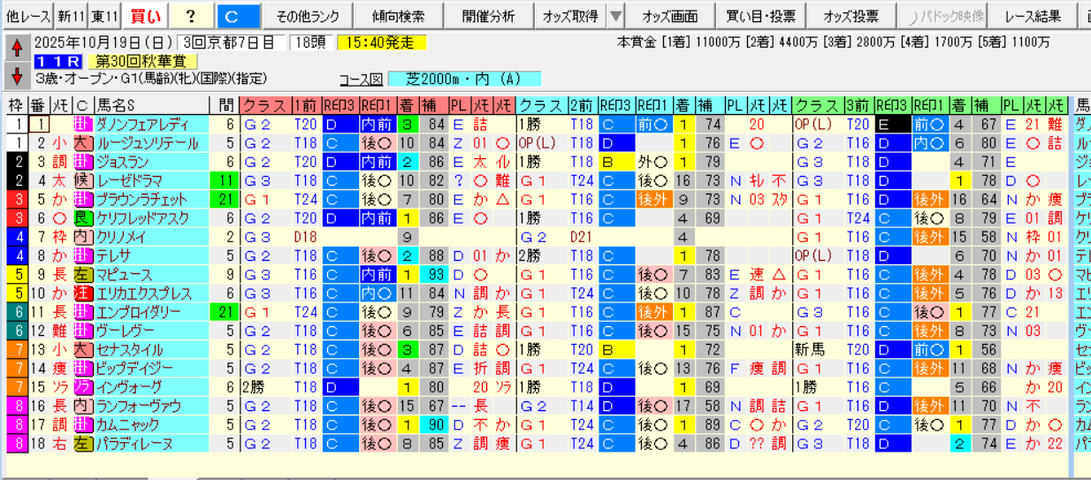
Task: Click the 18頭 runner count field
Action: pos(310,43)
